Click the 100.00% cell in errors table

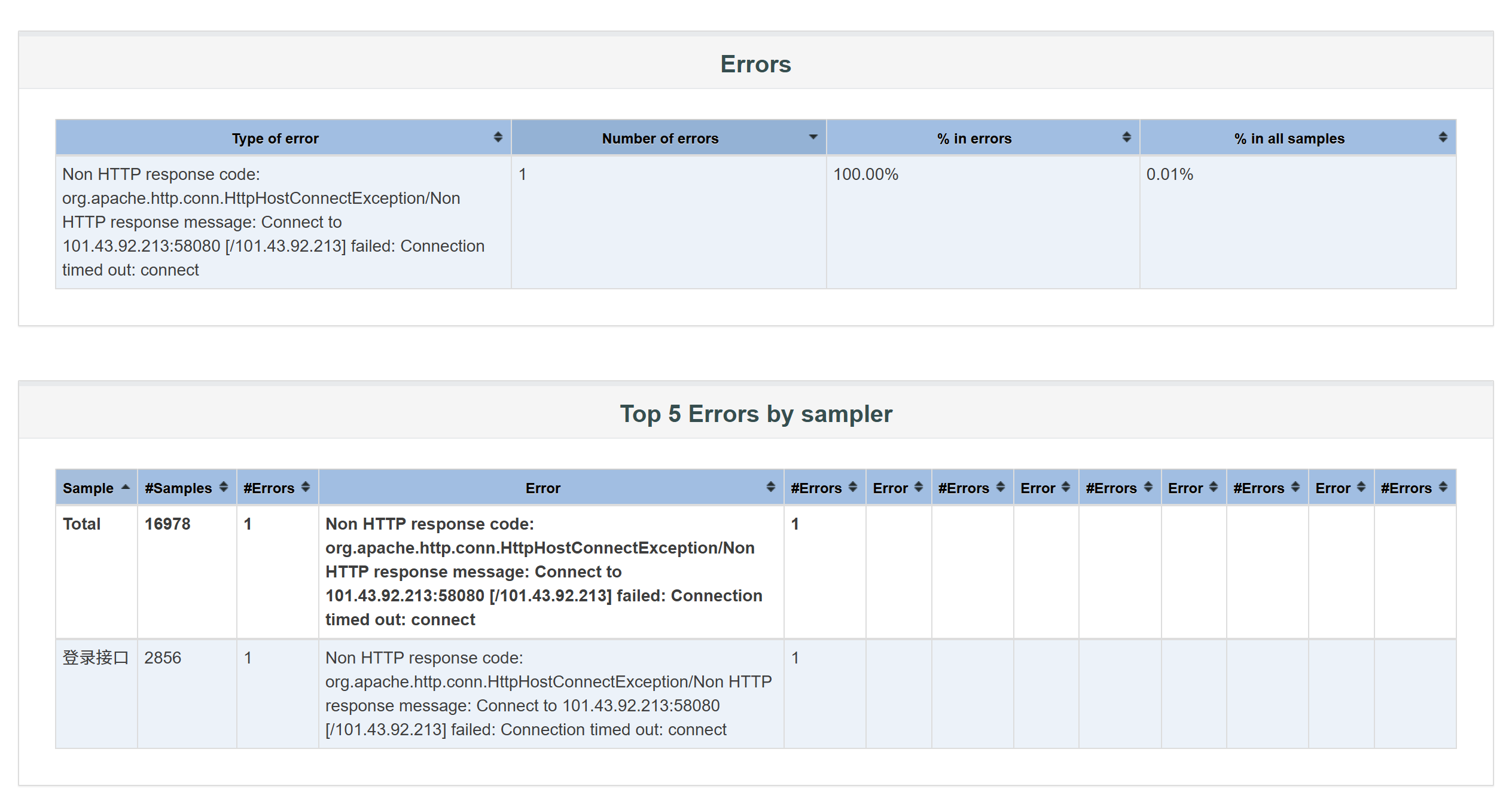pyautogui.click(x=865, y=175)
